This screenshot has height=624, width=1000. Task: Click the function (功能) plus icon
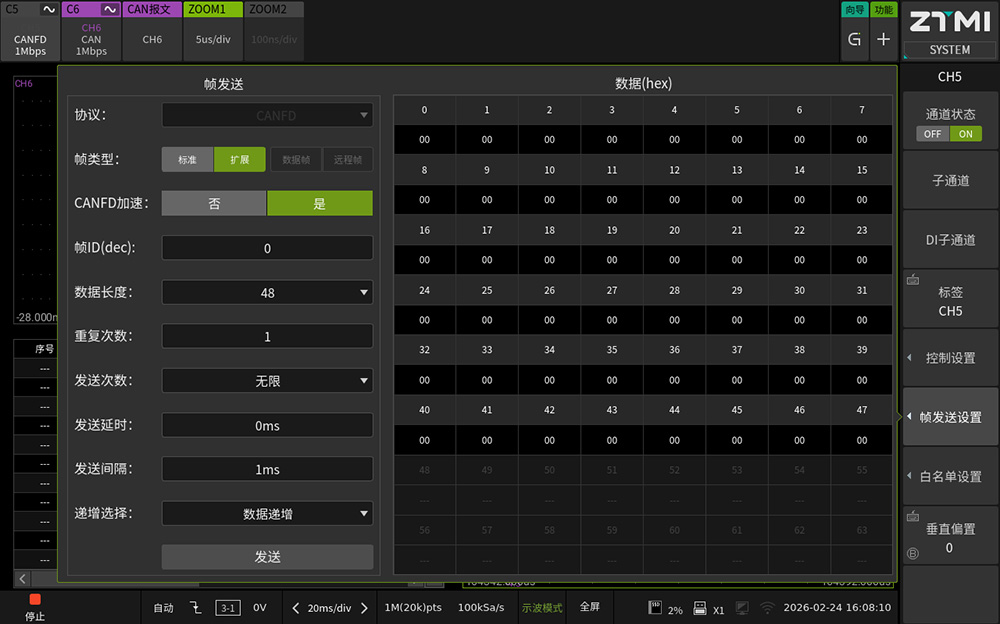[883, 39]
